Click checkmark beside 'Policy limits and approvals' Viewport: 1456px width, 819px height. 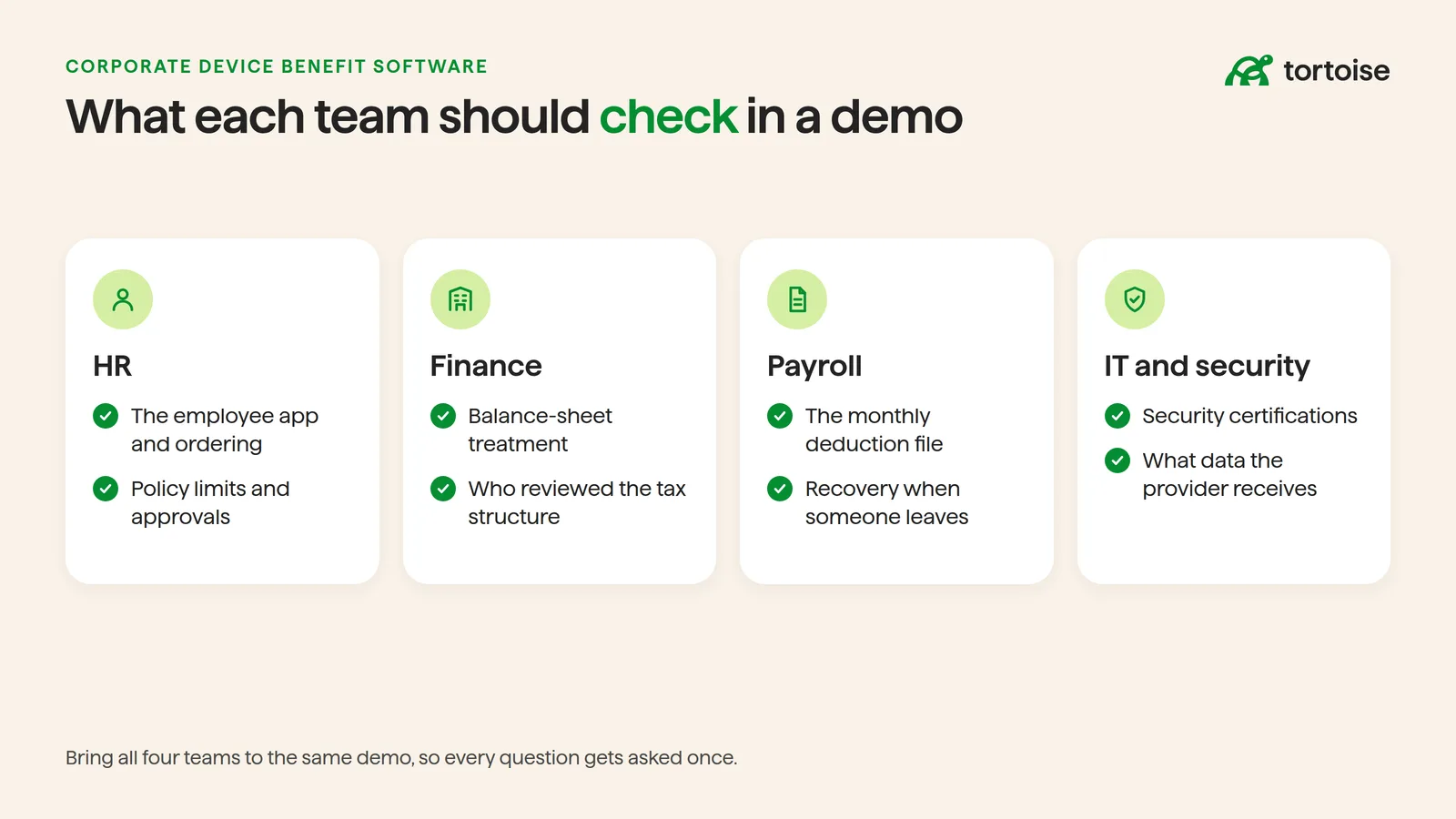point(106,489)
